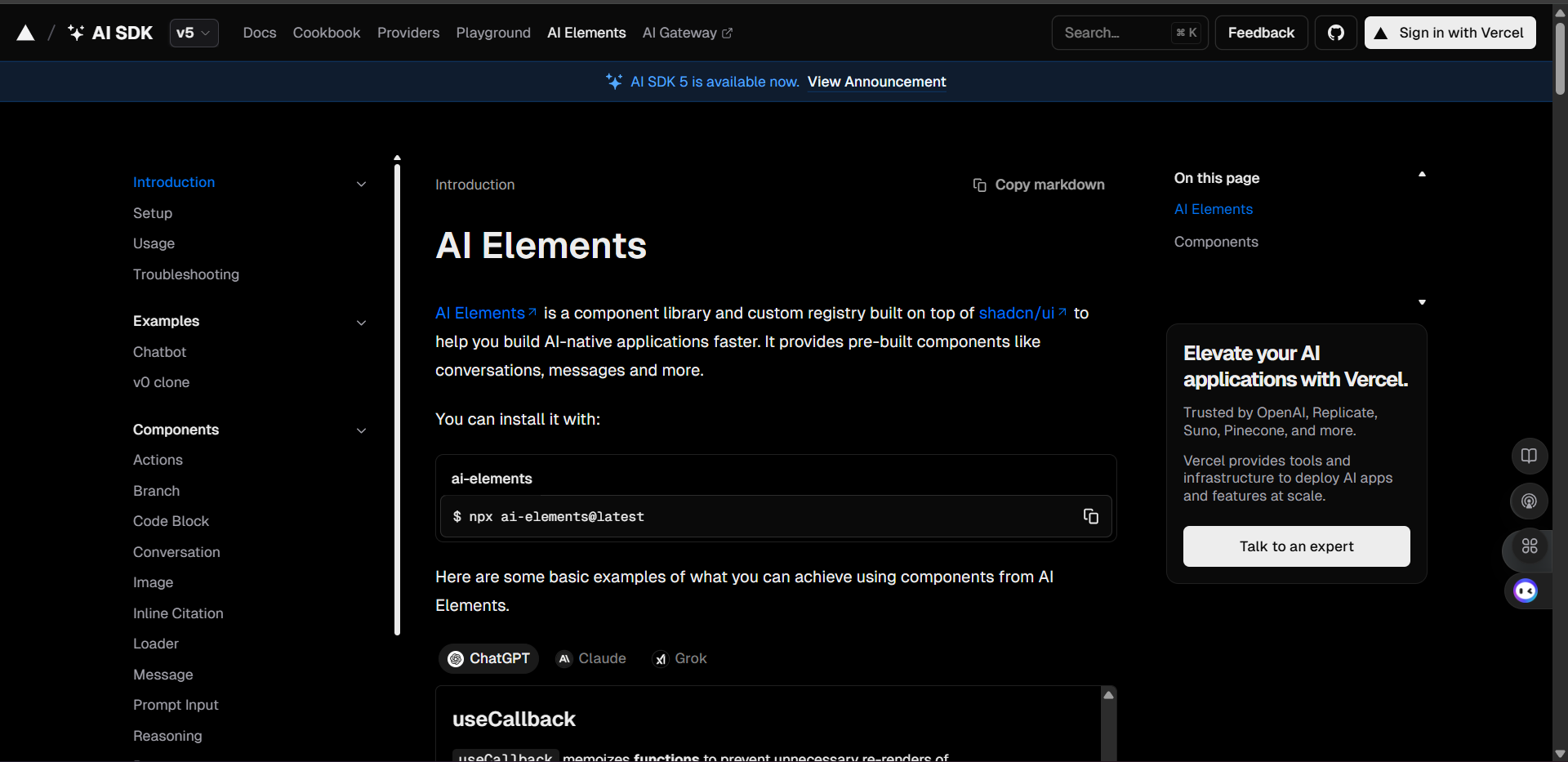Collapse the On this page outline

click(x=1421, y=173)
